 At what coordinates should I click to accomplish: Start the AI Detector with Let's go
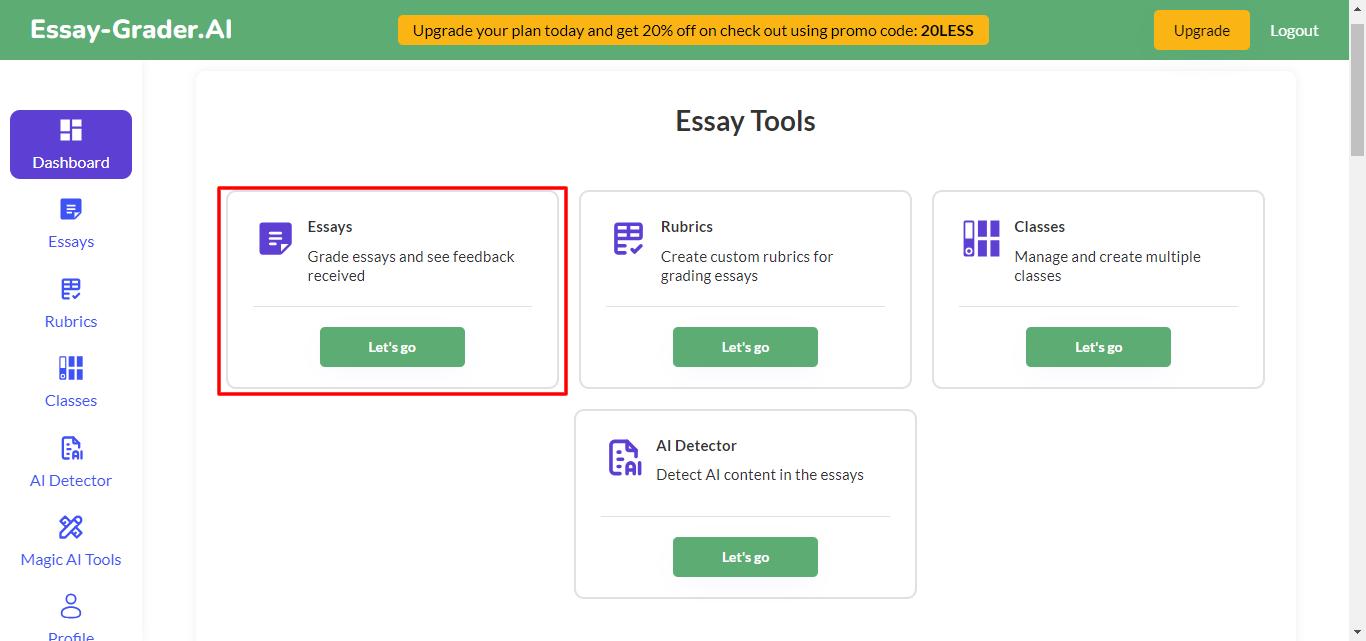tap(745, 556)
